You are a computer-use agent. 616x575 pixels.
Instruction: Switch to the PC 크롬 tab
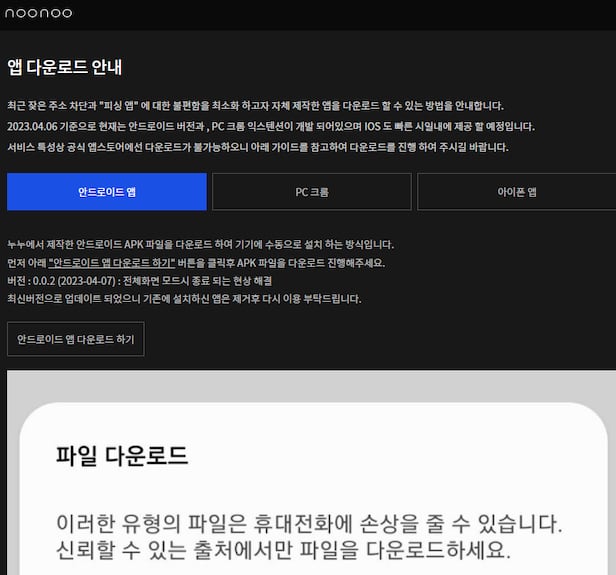point(311,191)
